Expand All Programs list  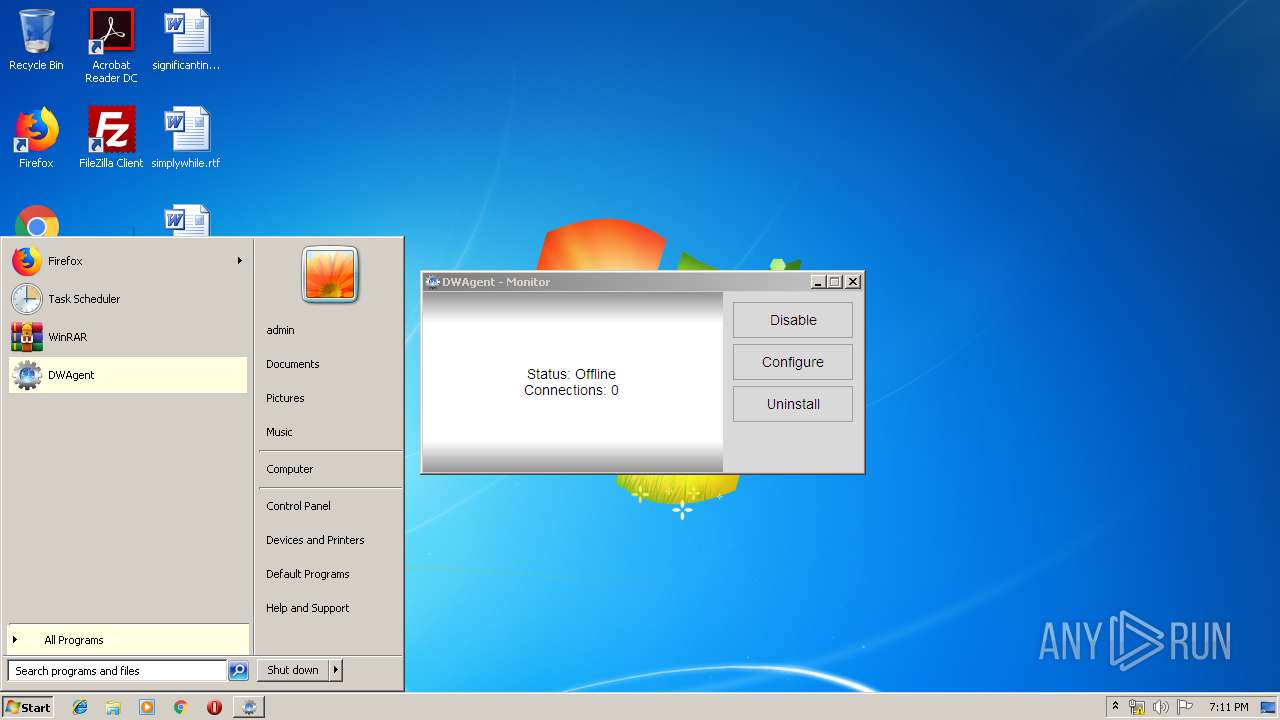click(128, 640)
